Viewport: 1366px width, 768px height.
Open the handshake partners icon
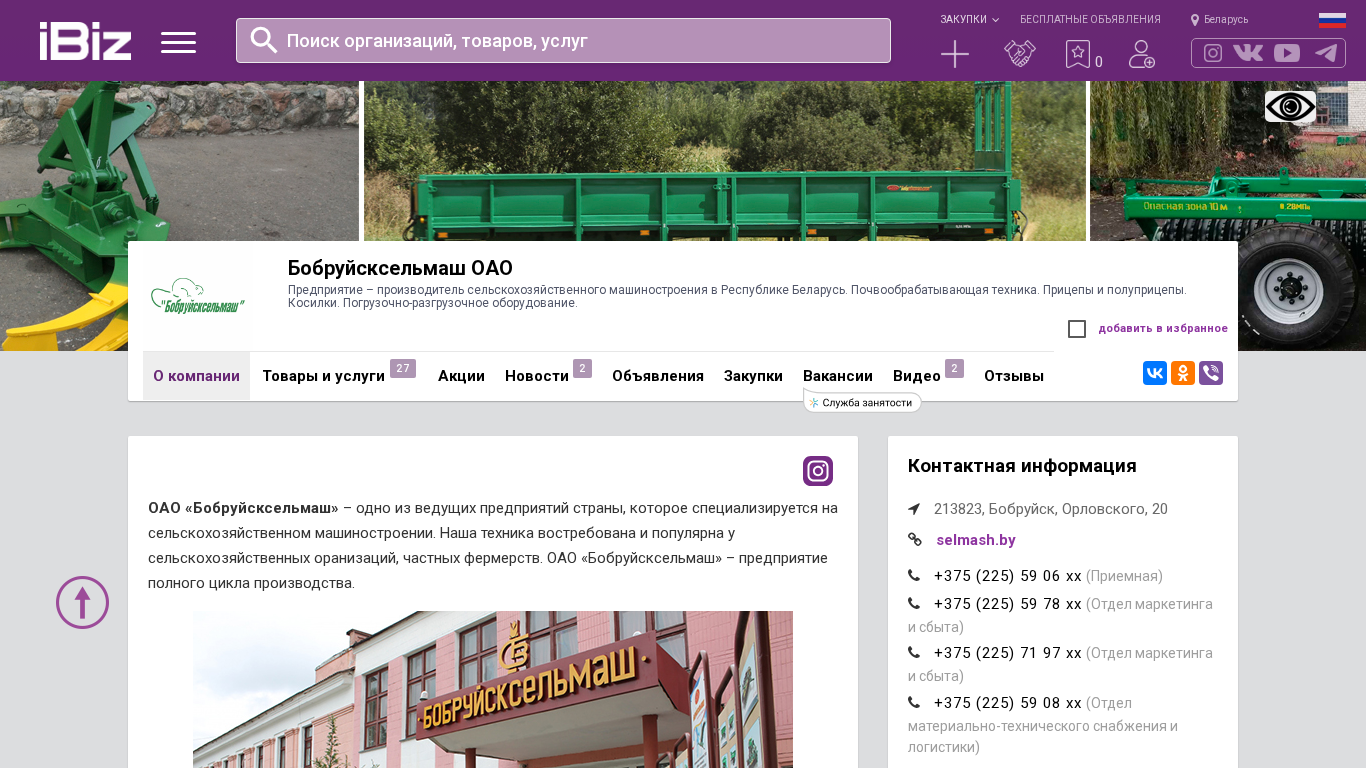[1020, 54]
